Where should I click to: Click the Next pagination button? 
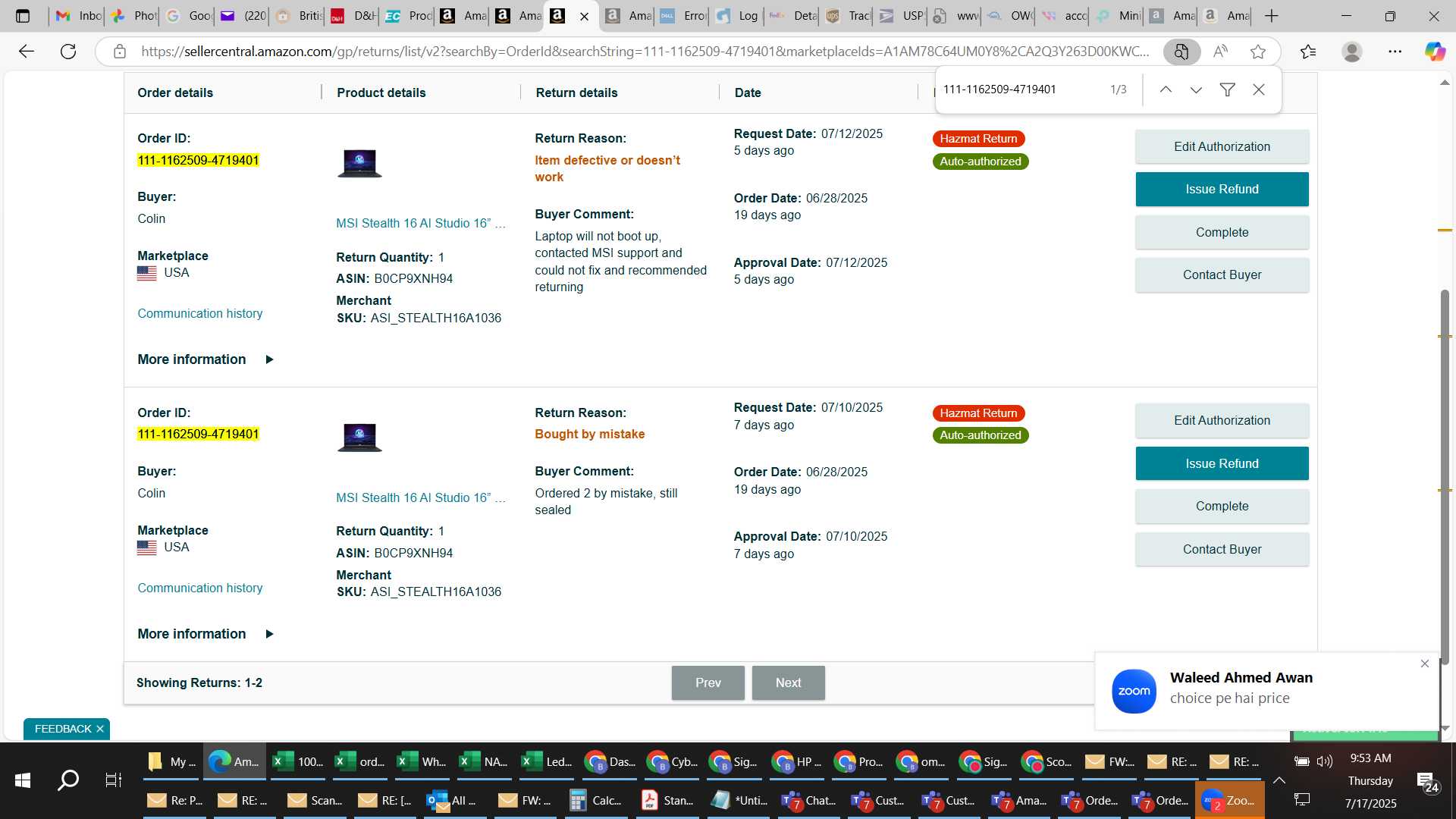pyautogui.click(x=788, y=682)
